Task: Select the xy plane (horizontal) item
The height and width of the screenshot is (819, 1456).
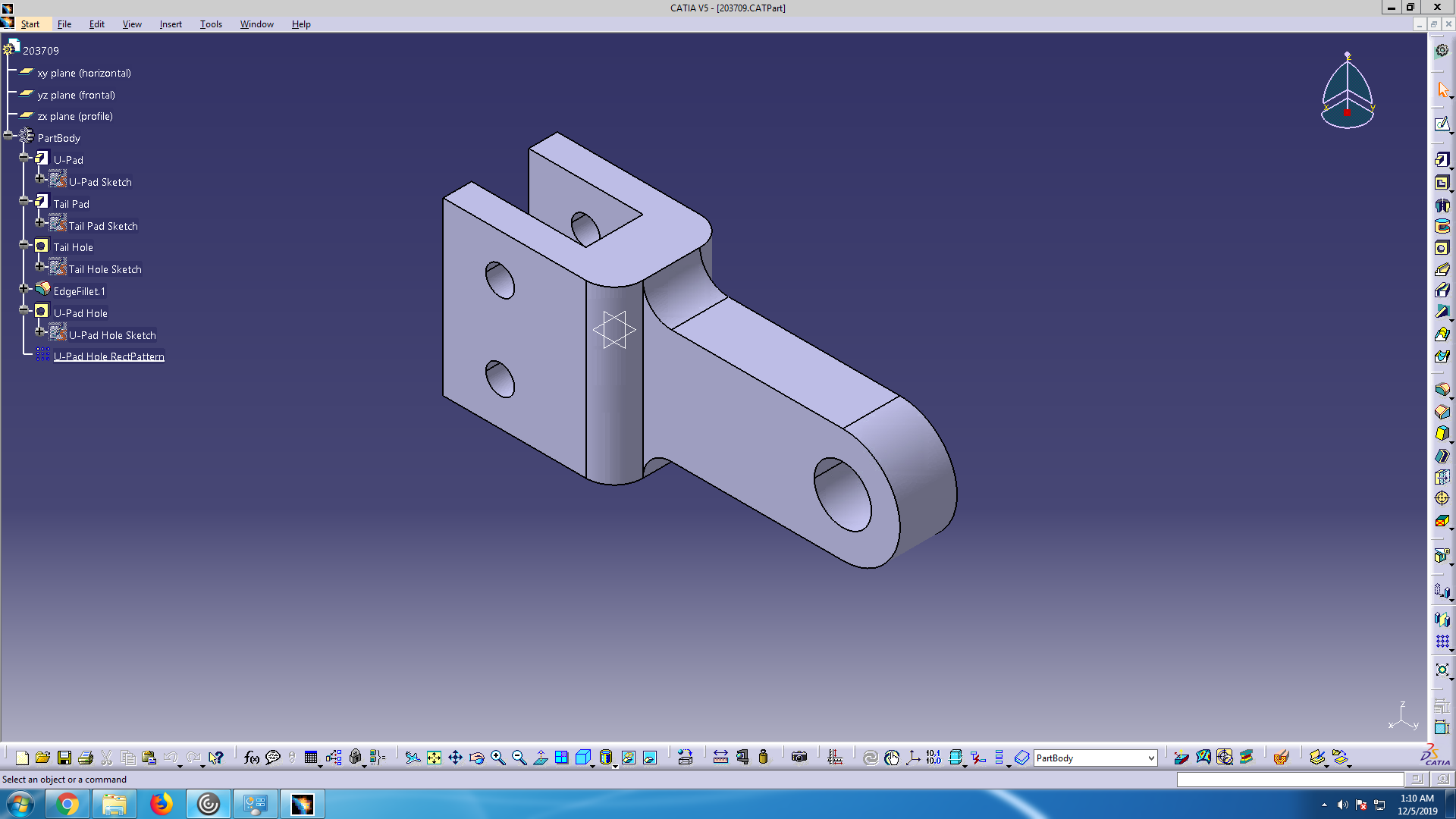Action: point(84,74)
